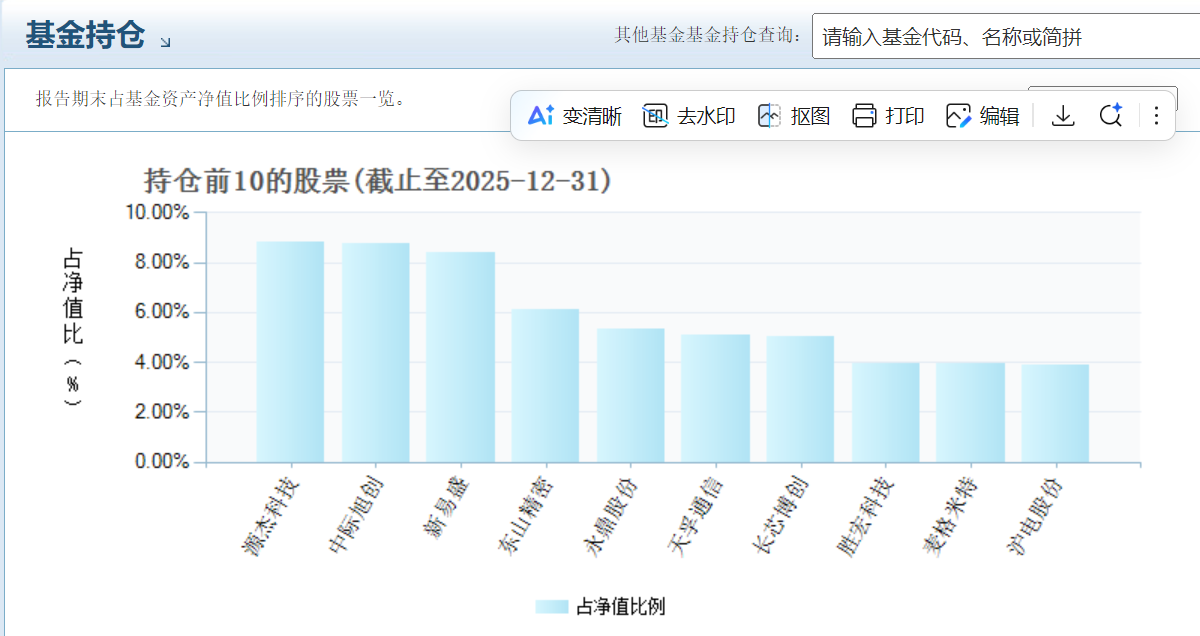
Task: Click the 天孚通信 bar
Action: point(715,399)
